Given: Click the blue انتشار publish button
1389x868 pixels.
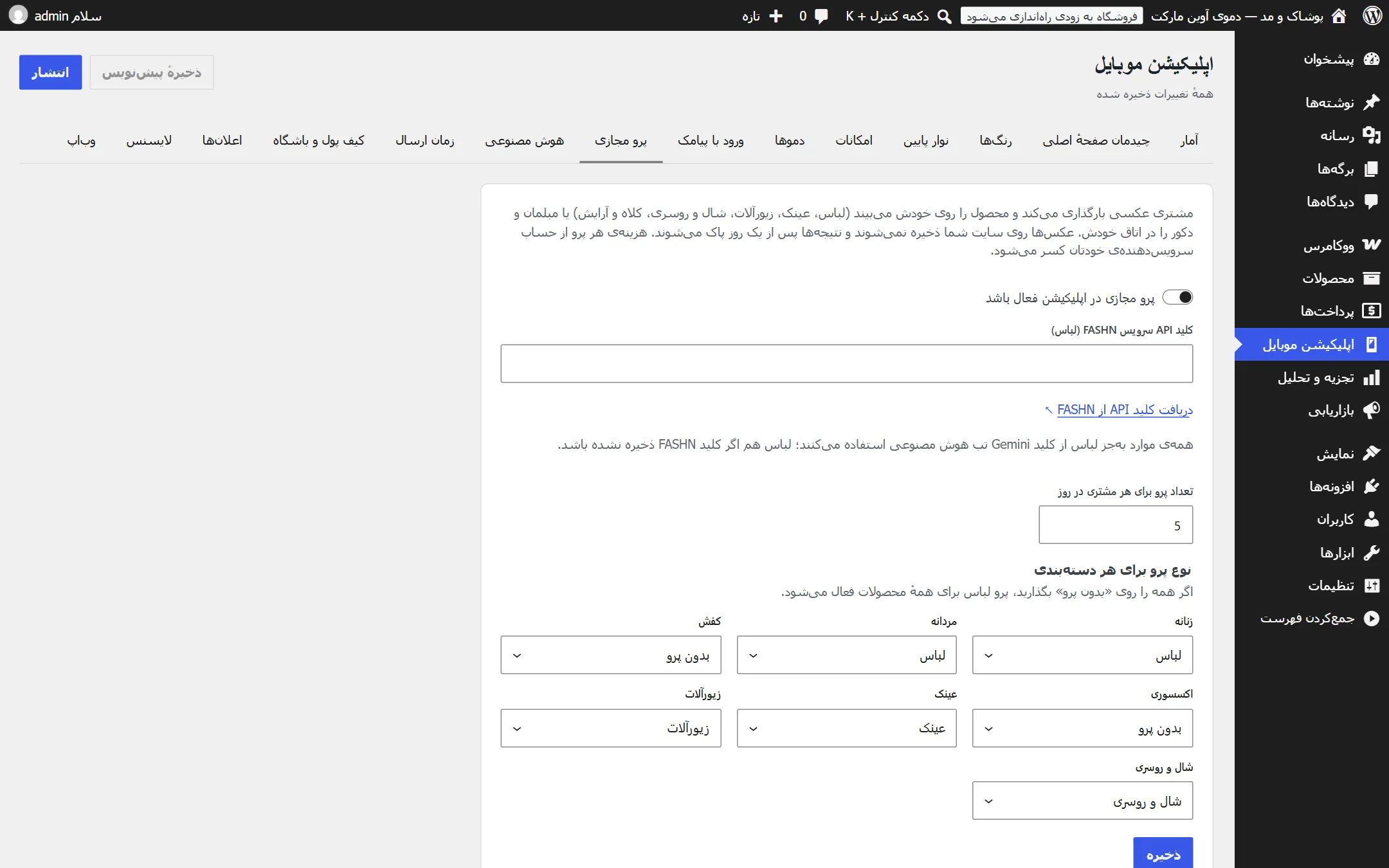Looking at the screenshot, I should [50, 72].
